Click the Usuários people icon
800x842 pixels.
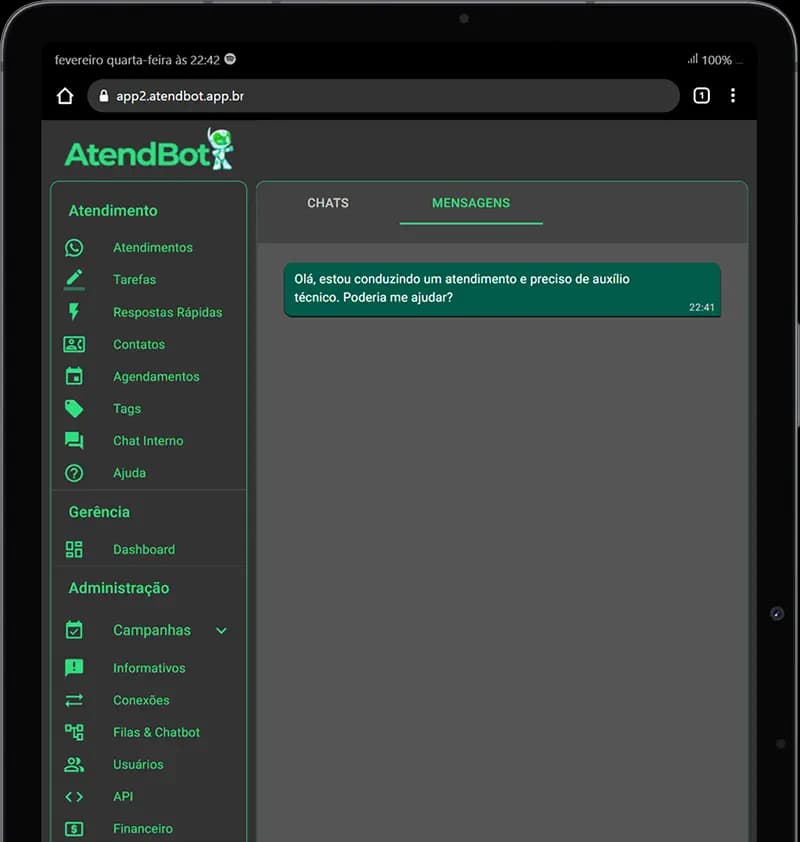click(x=74, y=765)
